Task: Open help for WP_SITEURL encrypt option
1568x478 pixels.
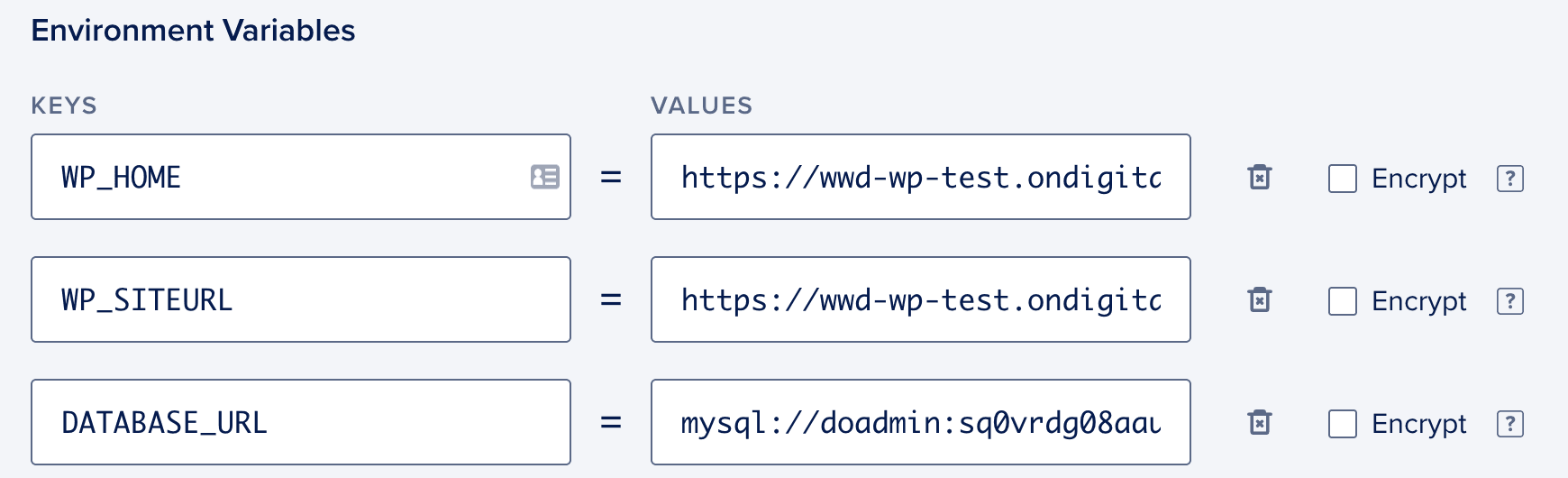Action: [1509, 301]
